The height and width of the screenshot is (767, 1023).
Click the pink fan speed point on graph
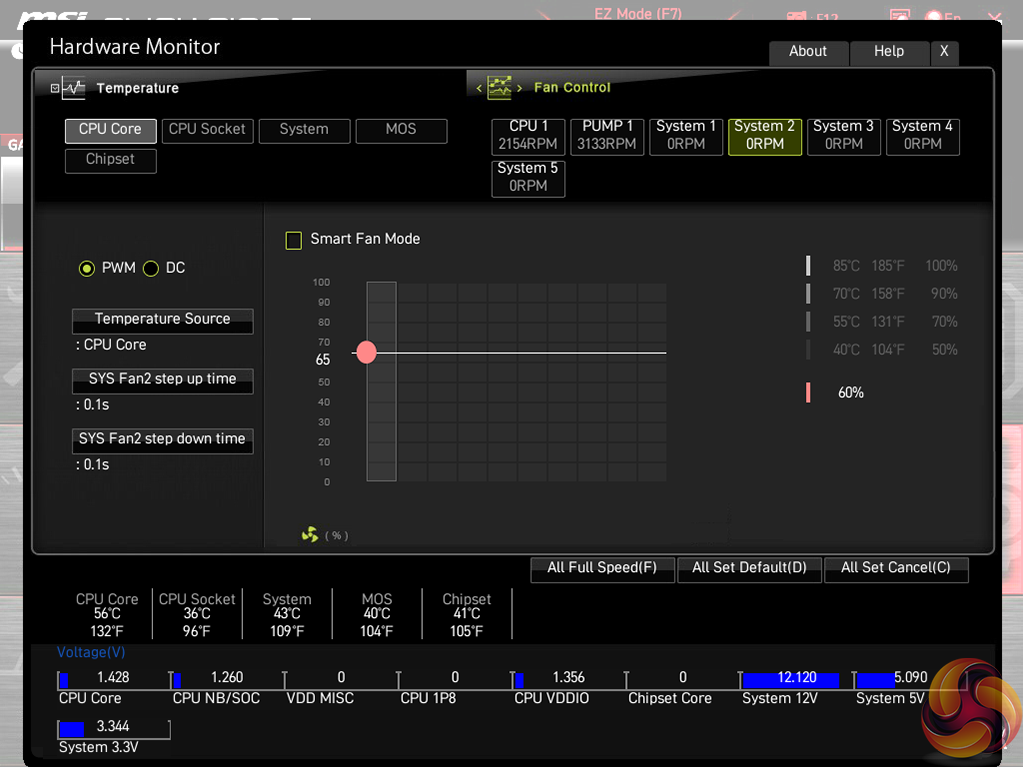tap(366, 352)
